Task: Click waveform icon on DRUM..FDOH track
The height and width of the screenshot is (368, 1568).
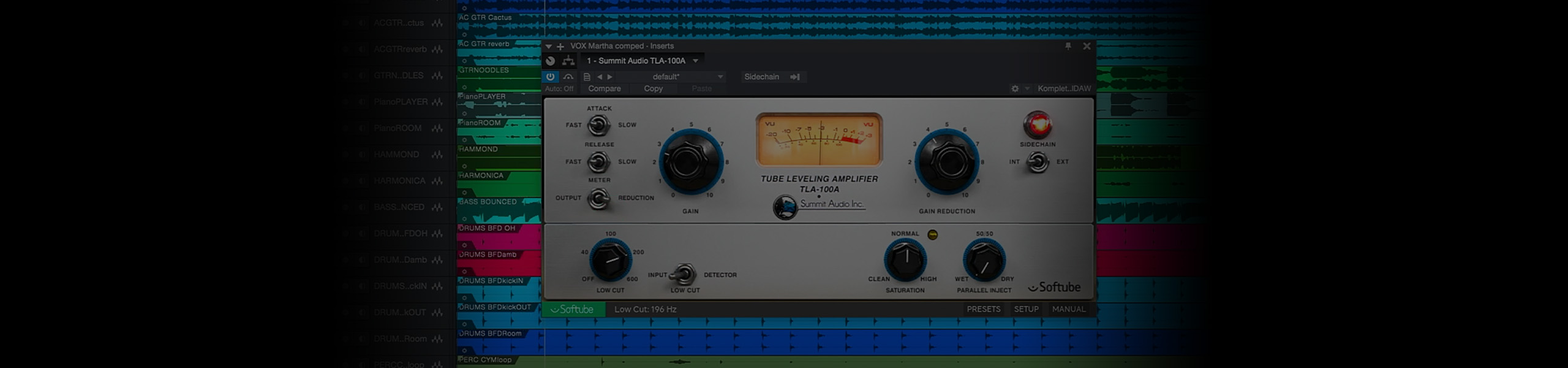Action: (x=437, y=234)
